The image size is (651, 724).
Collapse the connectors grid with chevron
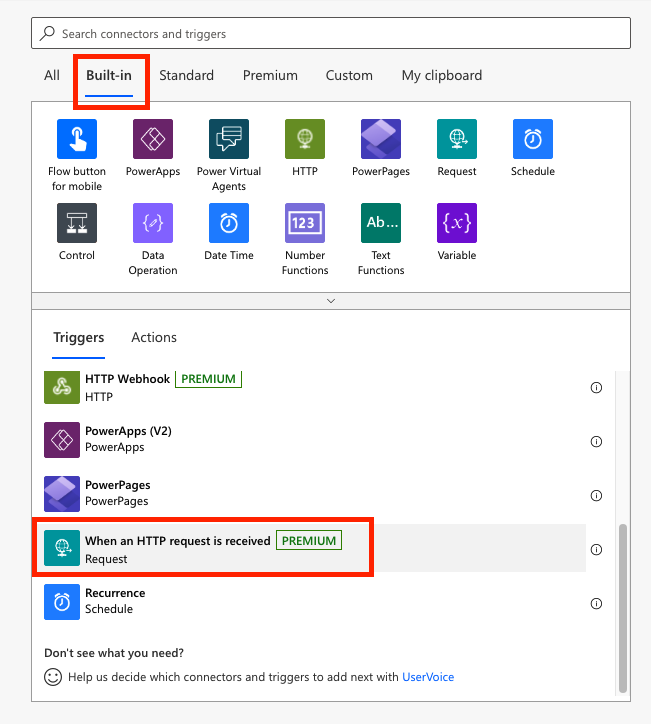point(331,301)
